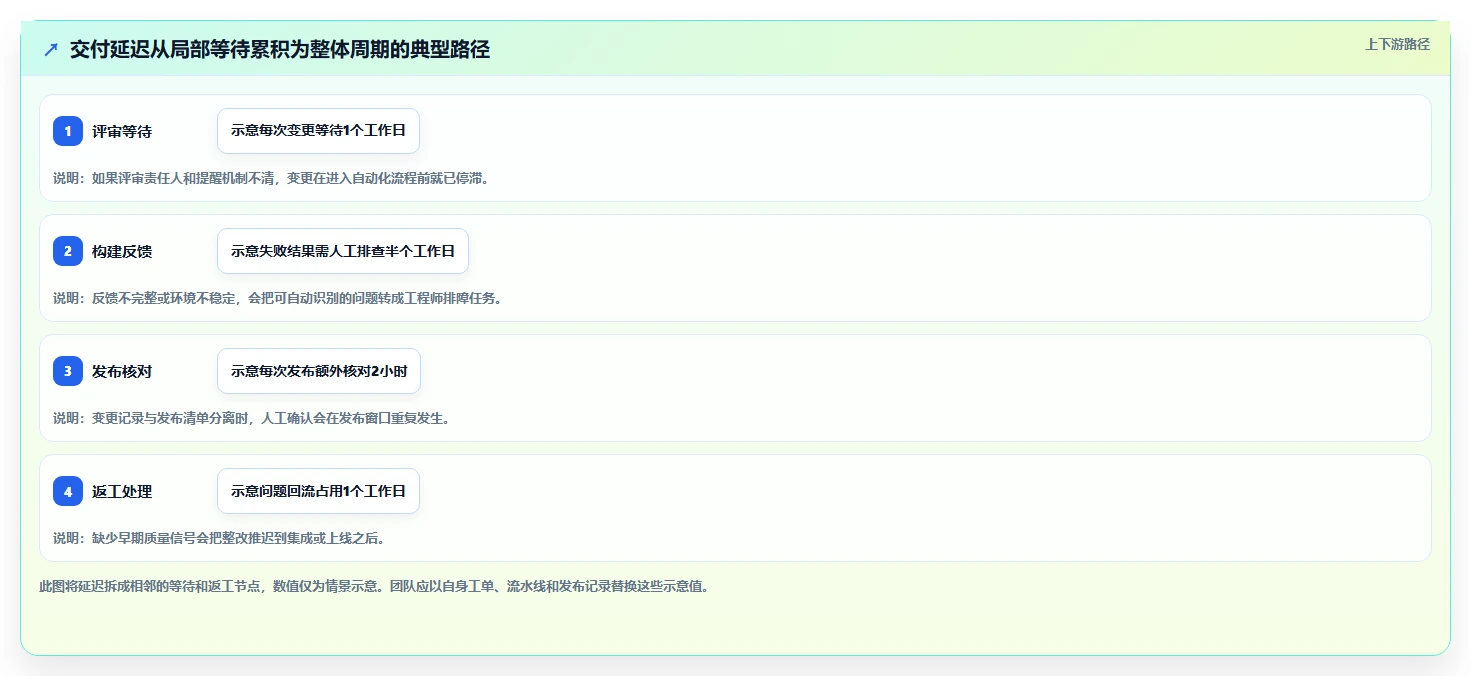Image resolution: width=1471 pixels, height=676 pixels.
Task: Click the description starting 如果评审责任人和提醒机制不清
Action: (x=271, y=178)
